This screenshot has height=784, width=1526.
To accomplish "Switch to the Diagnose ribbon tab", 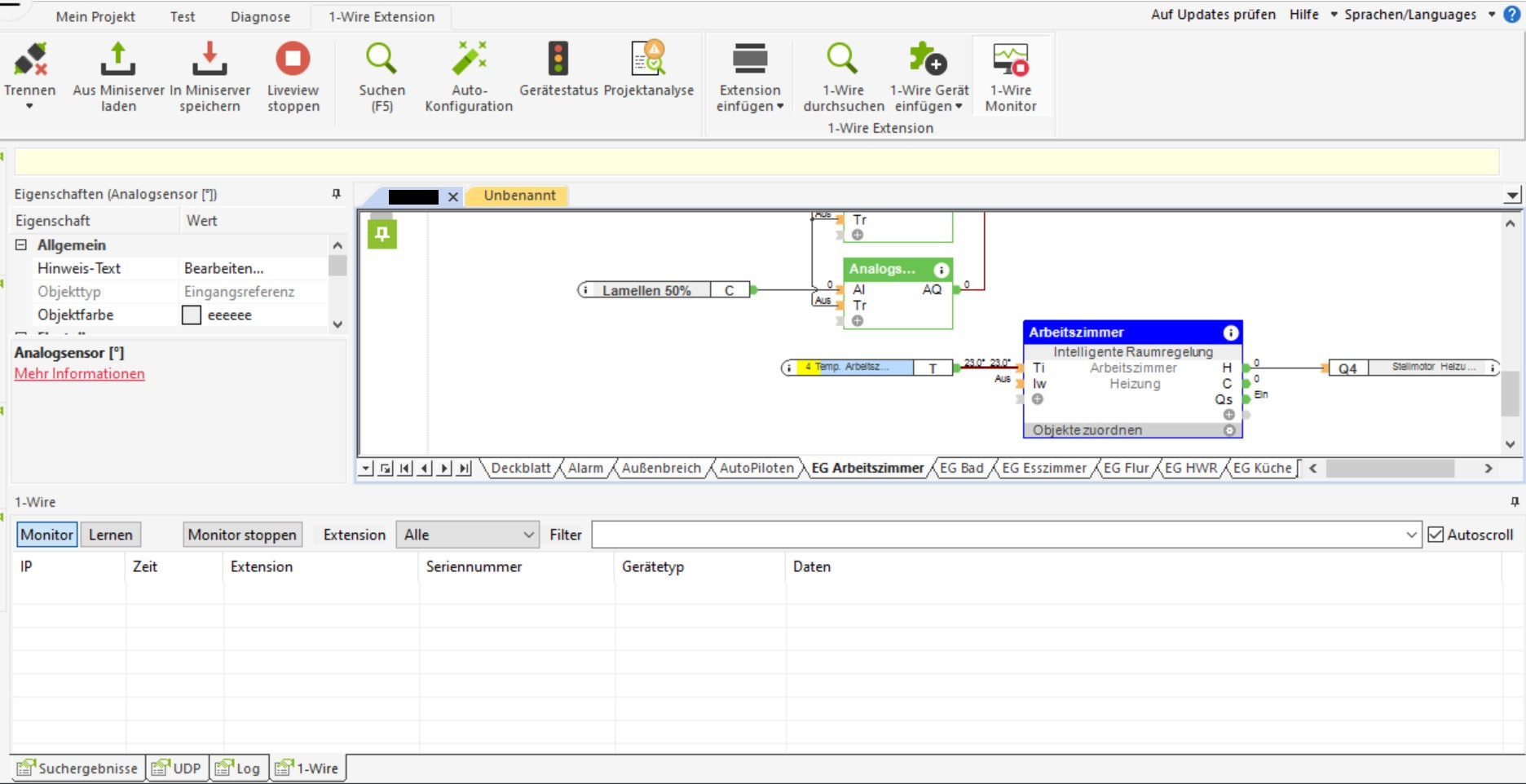I will point(260,16).
